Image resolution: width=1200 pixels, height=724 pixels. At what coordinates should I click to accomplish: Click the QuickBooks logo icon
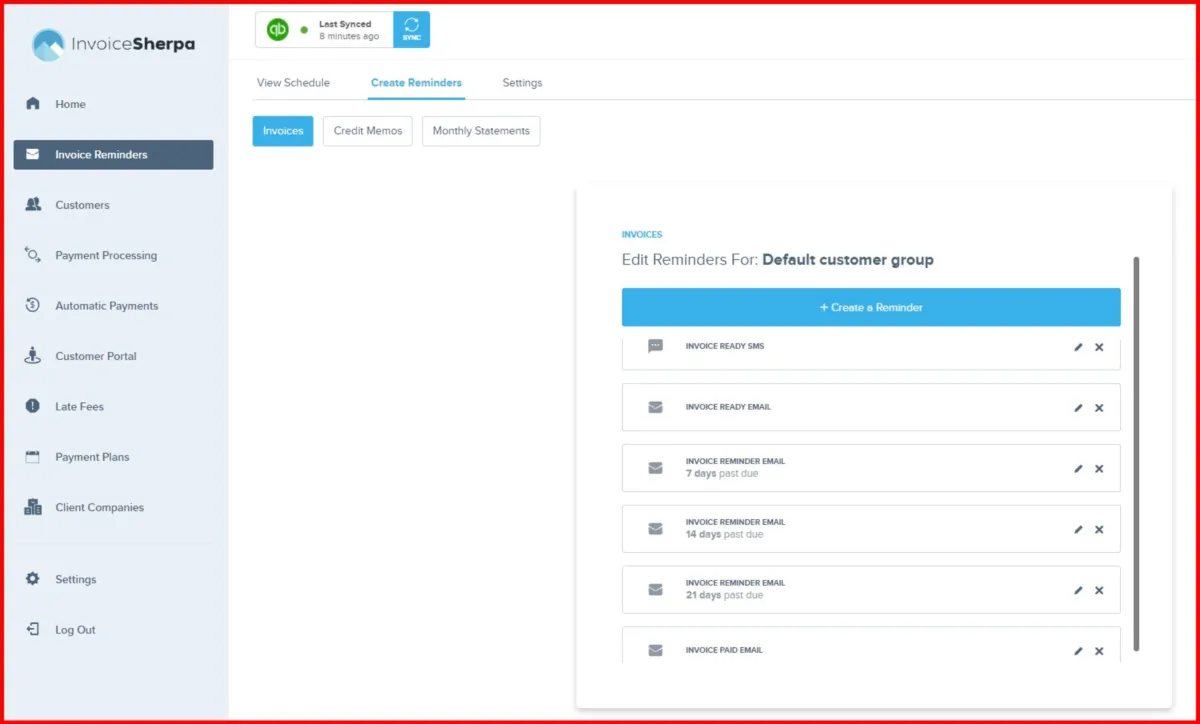pos(278,30)
